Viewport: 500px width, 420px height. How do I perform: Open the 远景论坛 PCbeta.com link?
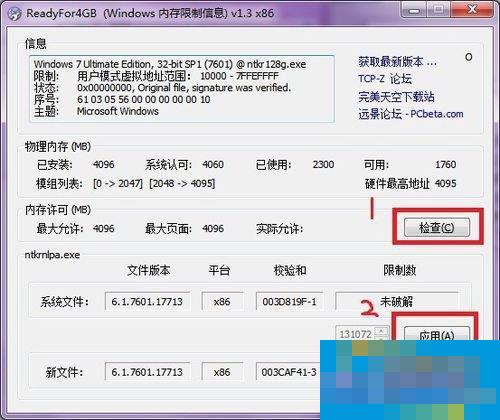point(411,114)
